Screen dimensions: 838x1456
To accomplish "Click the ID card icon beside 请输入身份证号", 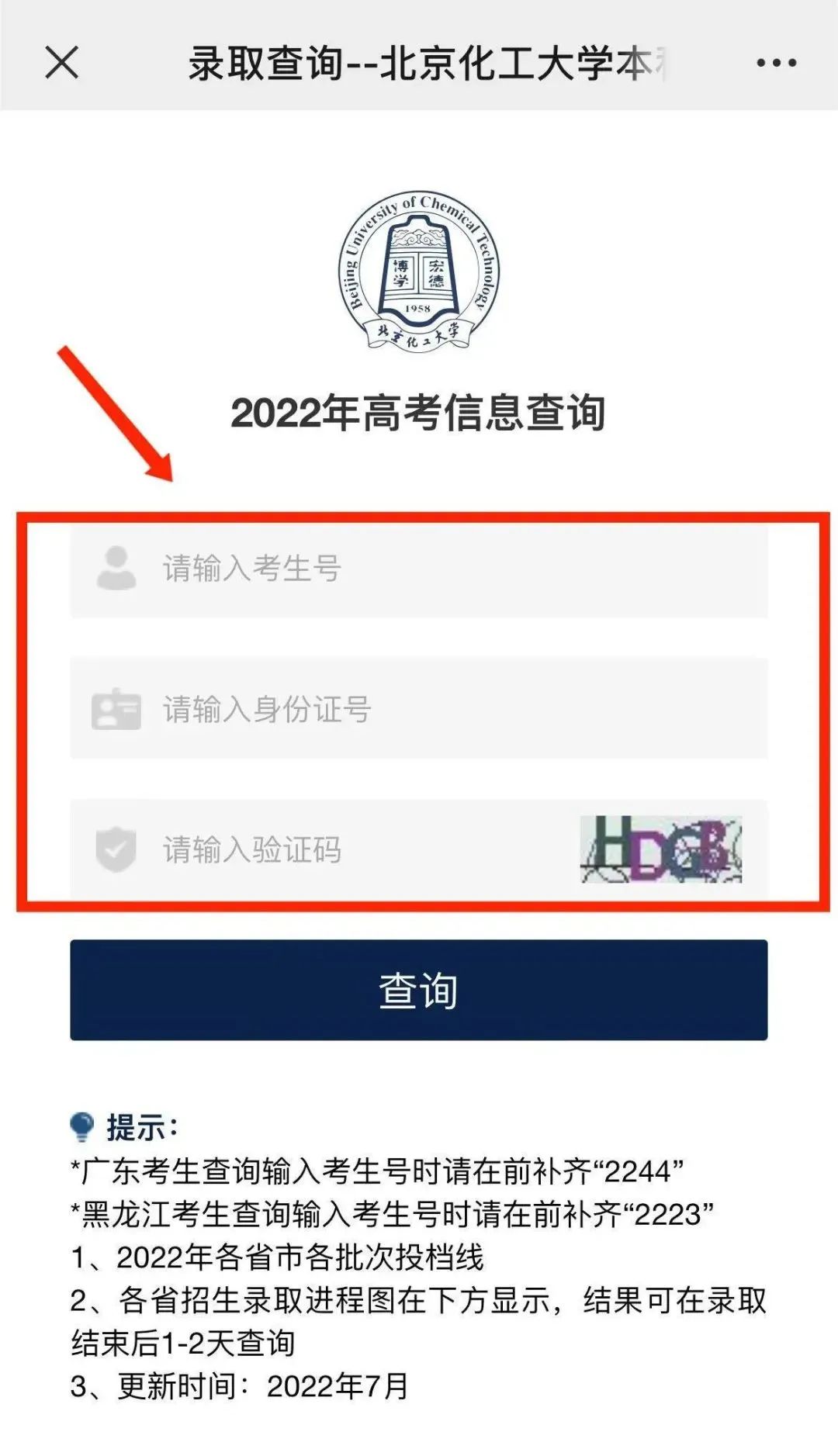I will [116, 708].
